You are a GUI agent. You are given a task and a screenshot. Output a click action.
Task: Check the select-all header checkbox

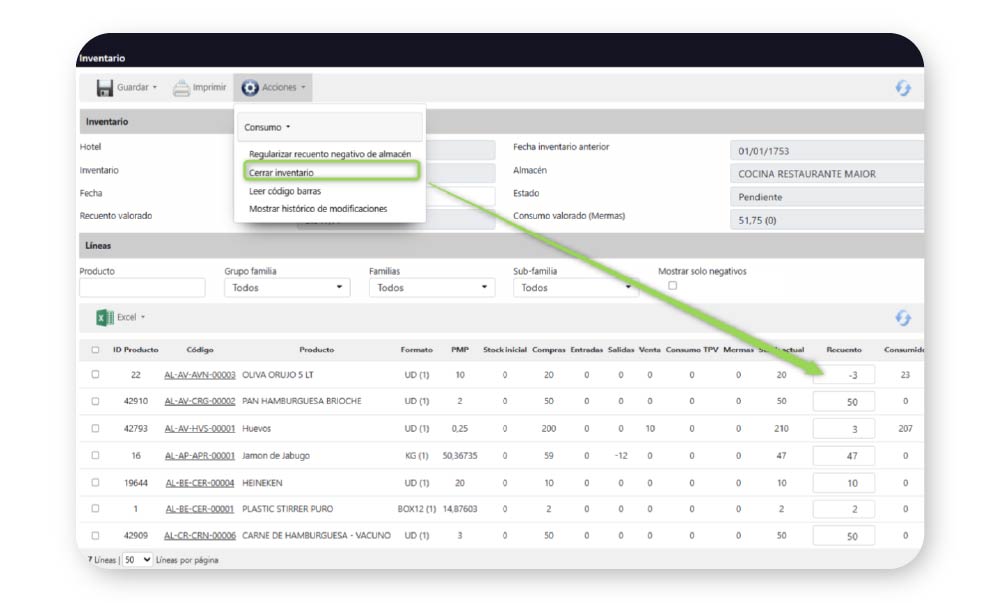[x=95, y=350]
